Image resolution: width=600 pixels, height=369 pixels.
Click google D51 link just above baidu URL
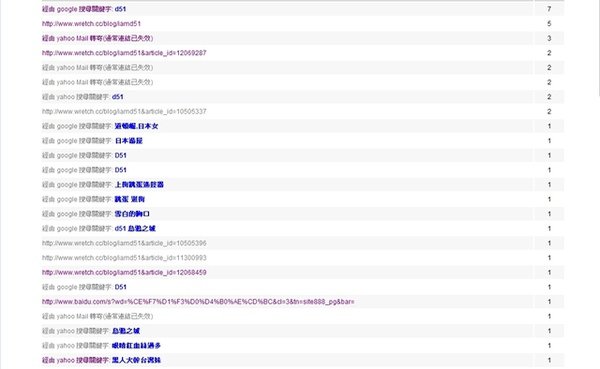84,287
